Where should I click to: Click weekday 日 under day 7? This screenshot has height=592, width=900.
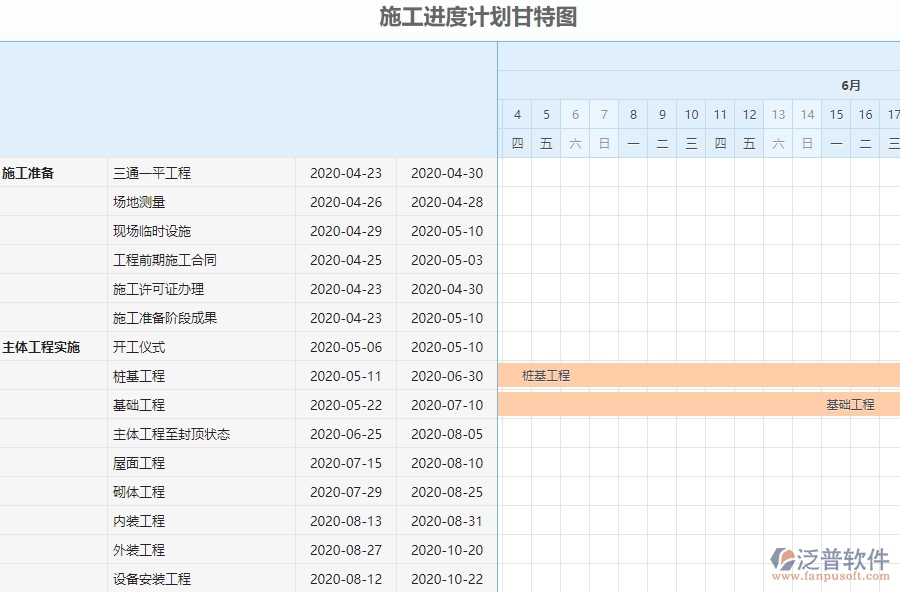(x=604, y=143)
